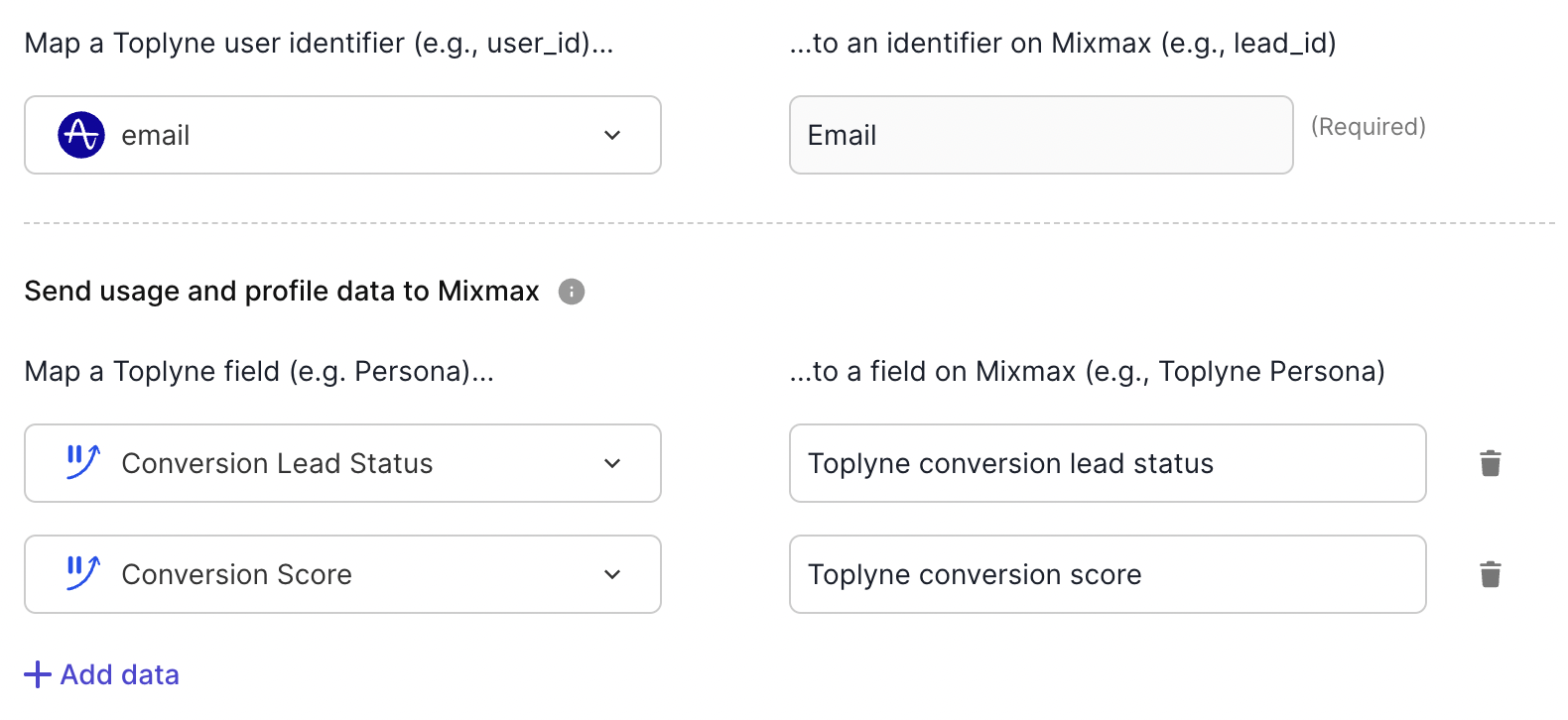Click the 'Map a Toplyne field' label

tap(259, 372)
